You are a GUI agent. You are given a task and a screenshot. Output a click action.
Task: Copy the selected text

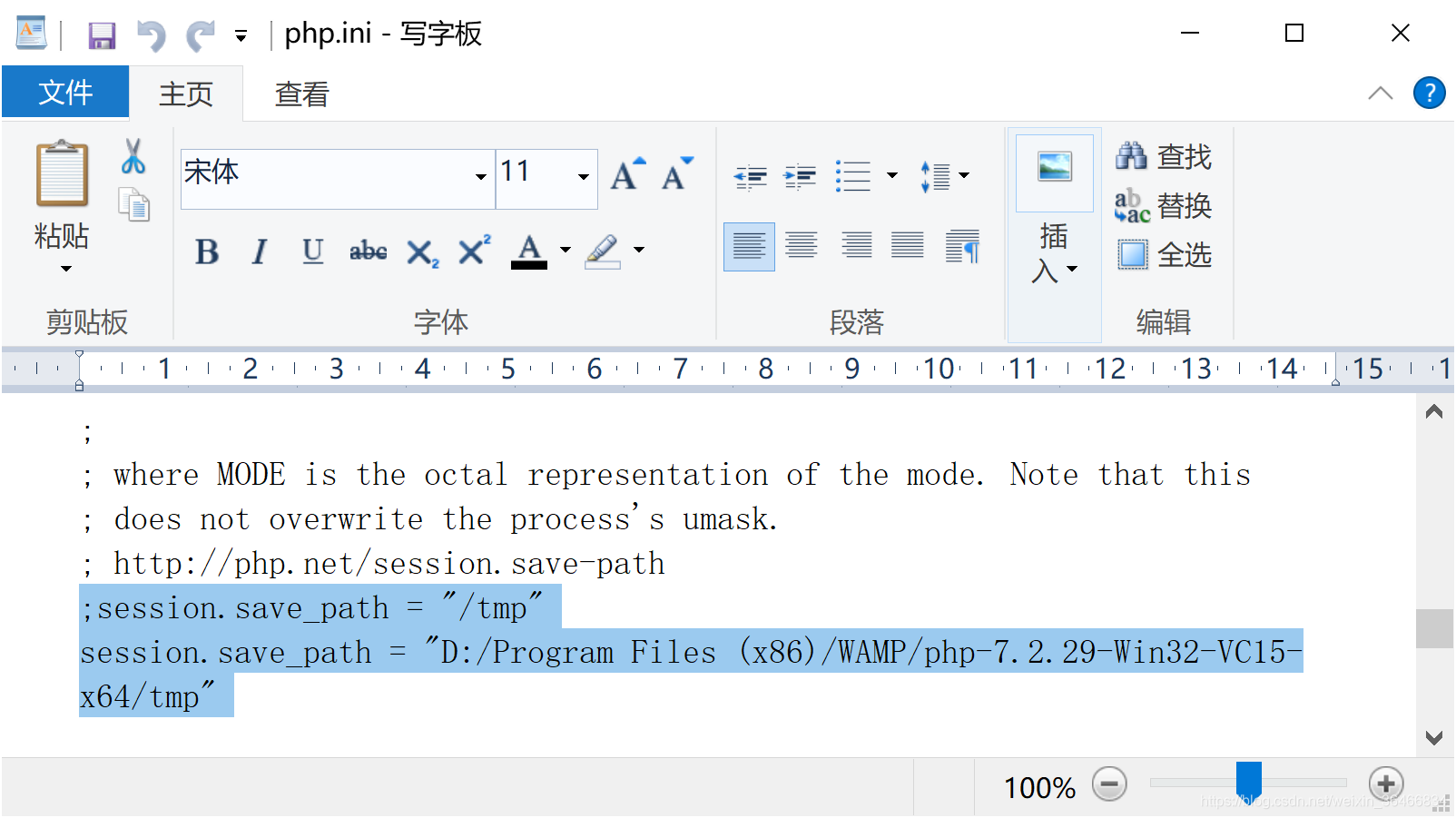point(134,204)
